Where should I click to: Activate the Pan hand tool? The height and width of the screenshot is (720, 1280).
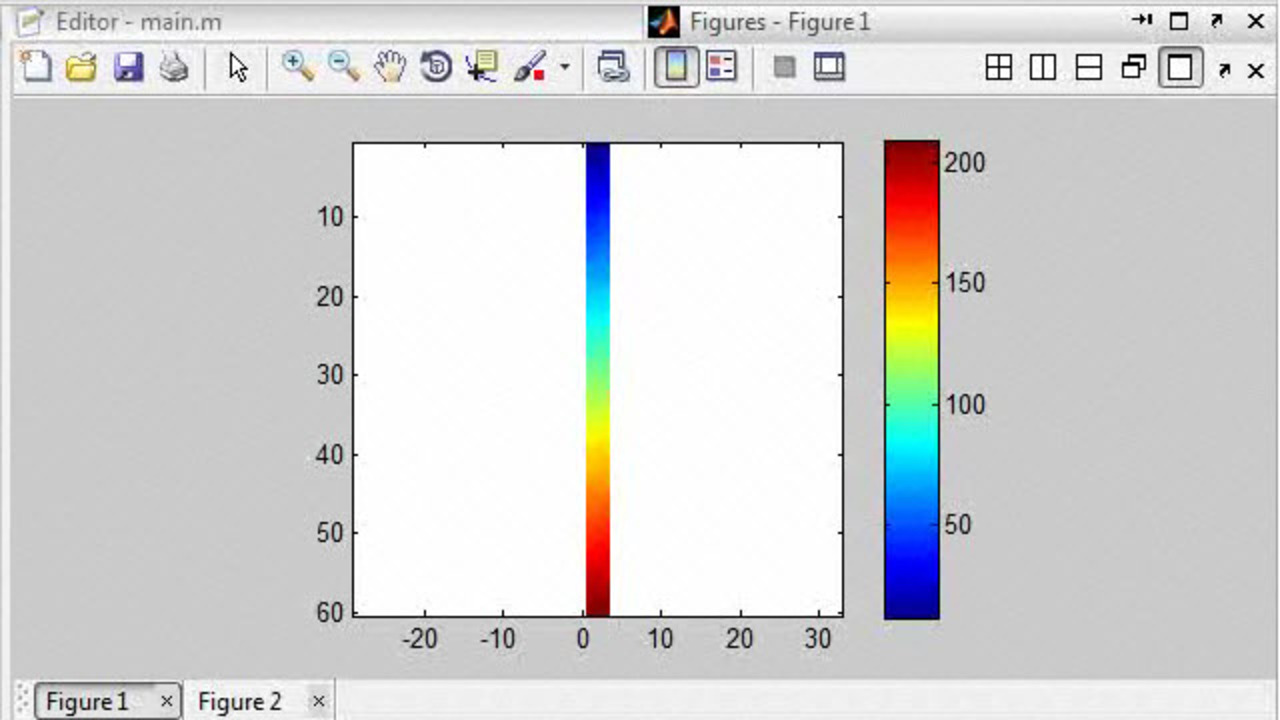coord(390,67)
